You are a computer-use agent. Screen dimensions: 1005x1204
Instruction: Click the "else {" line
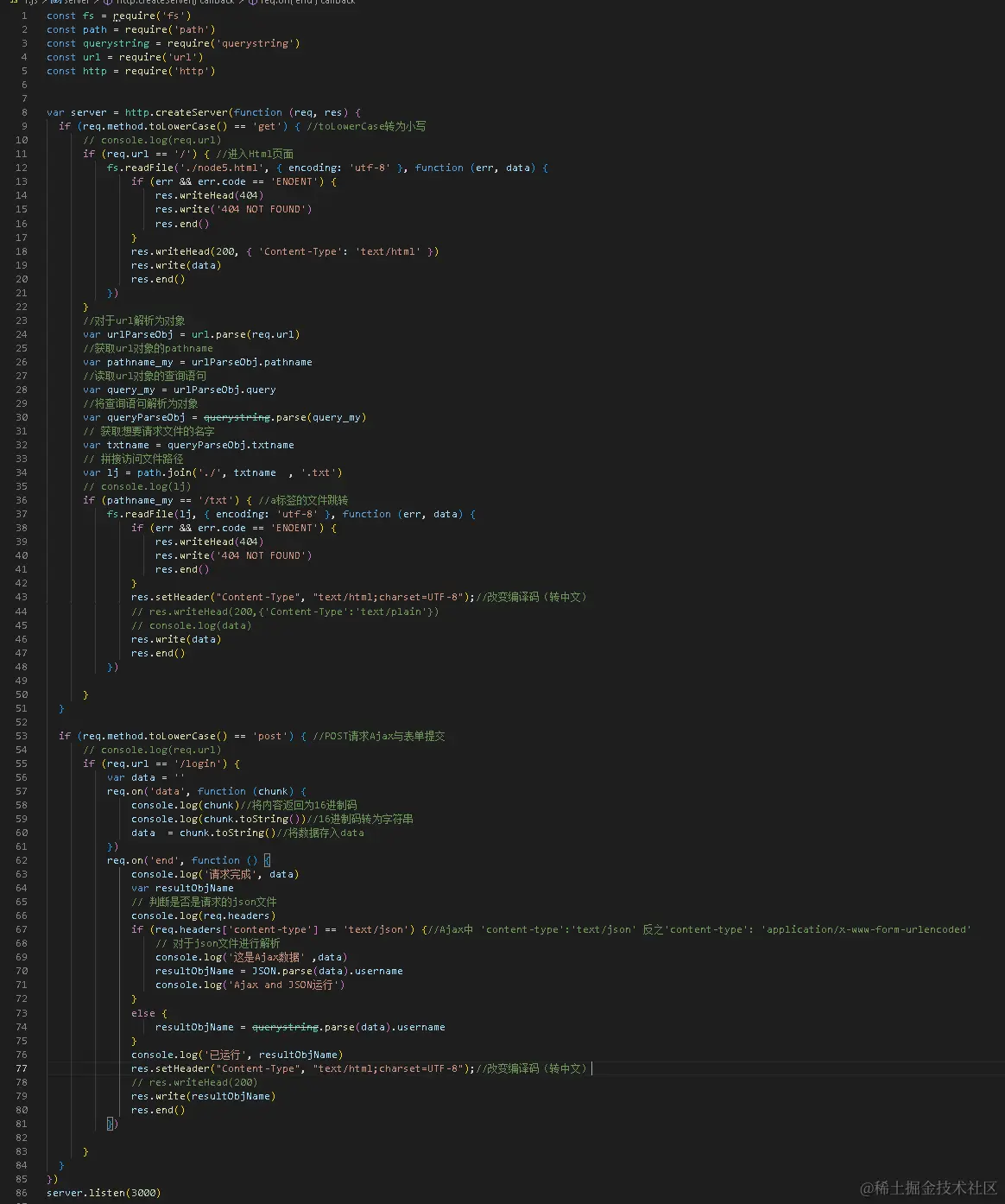[x=149, y=1013]
